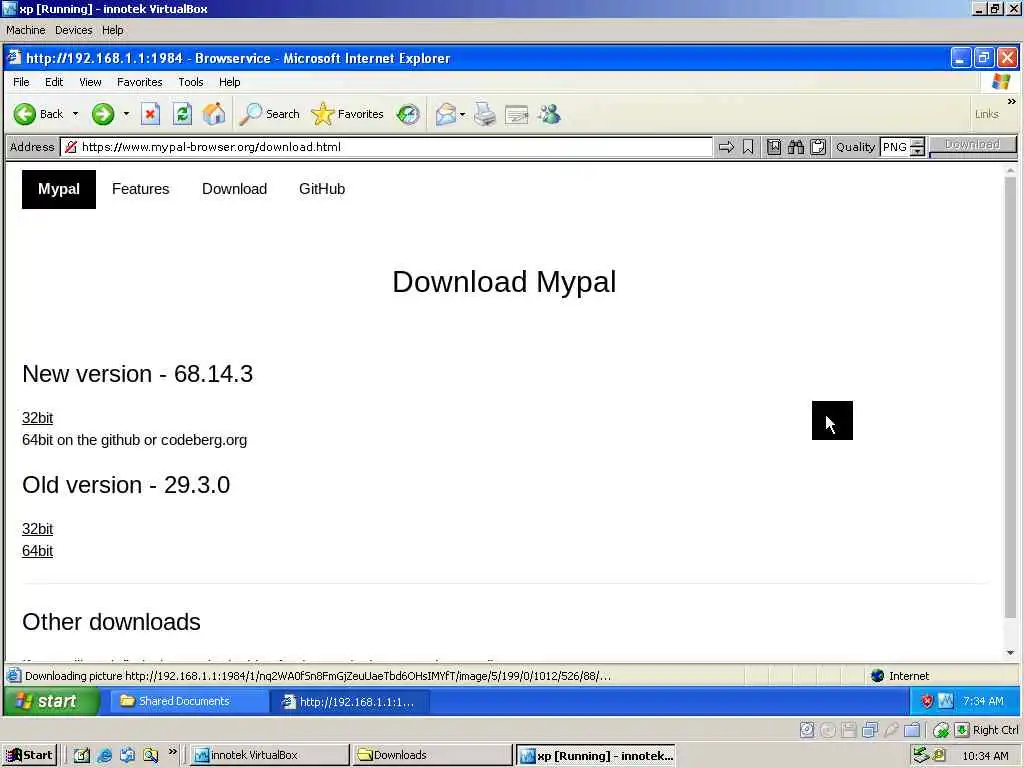This screenshot has height=768, width=1024.
Task: Click the green Forward arrow icon
Action: click(103, 114)
